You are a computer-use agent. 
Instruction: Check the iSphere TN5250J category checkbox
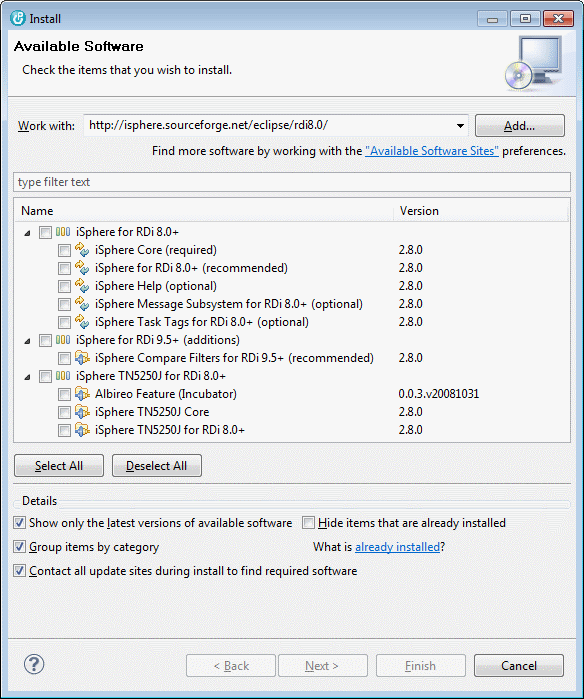45,376
